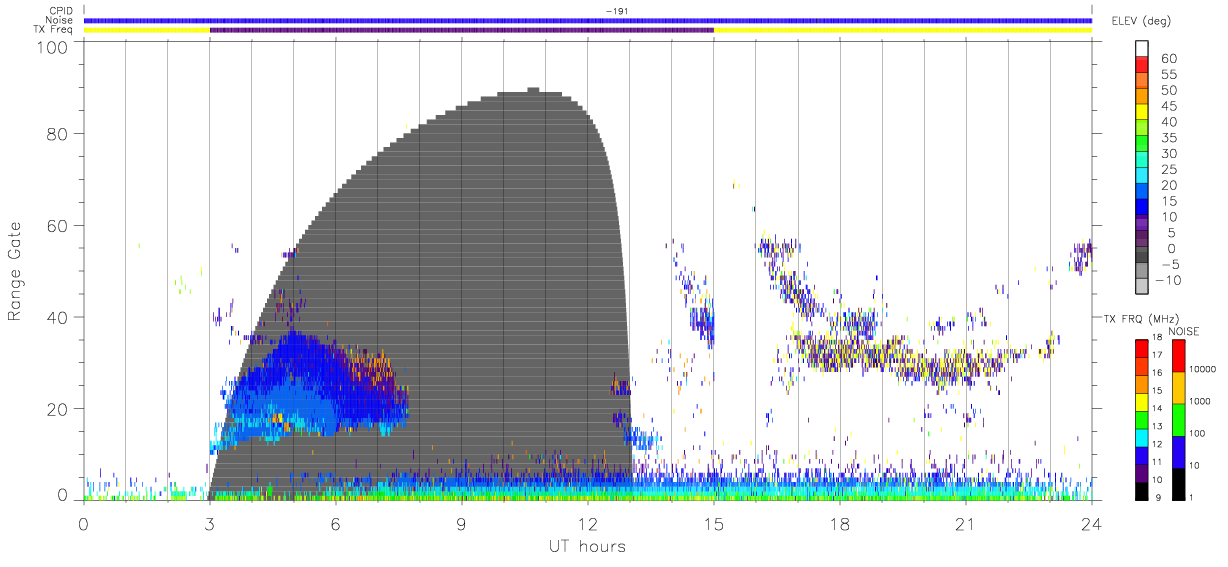Click the 15 tick on the UT hours axis
This screenshot has width=1228, height=567.
pos(714,523)
